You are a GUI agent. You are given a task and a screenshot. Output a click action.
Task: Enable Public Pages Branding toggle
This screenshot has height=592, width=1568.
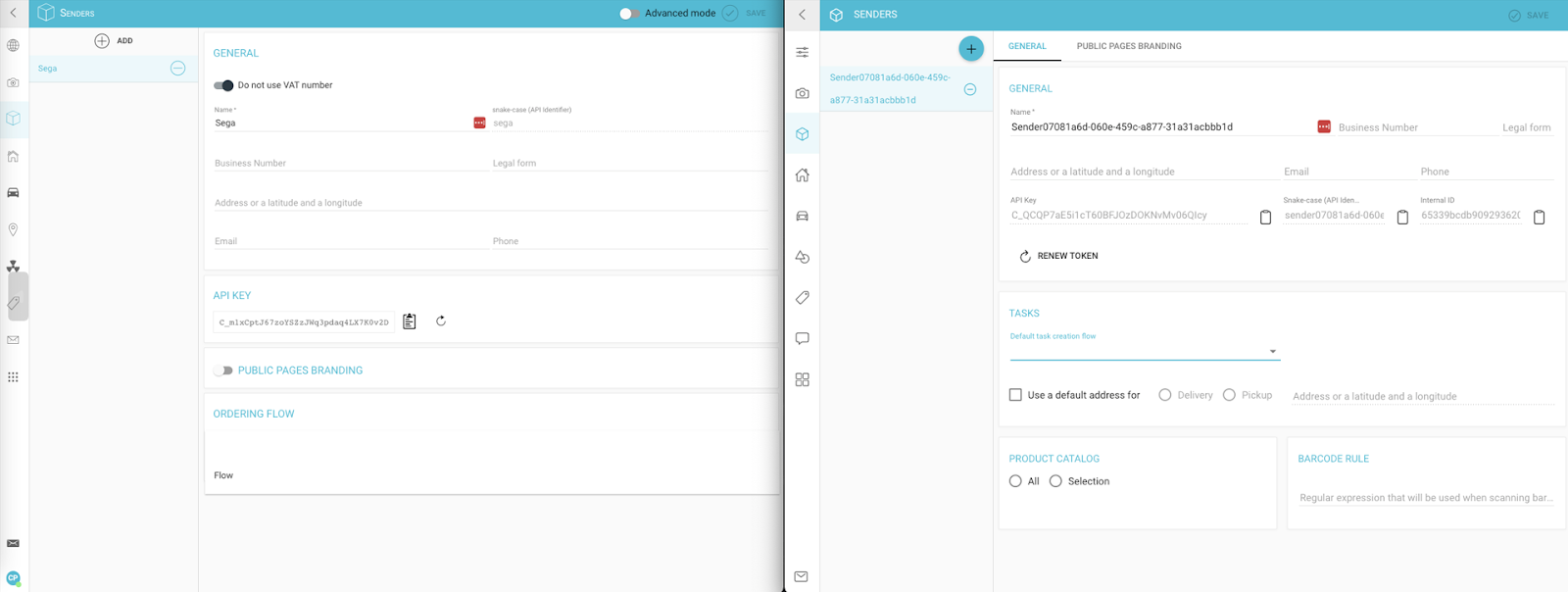(223, 370)
